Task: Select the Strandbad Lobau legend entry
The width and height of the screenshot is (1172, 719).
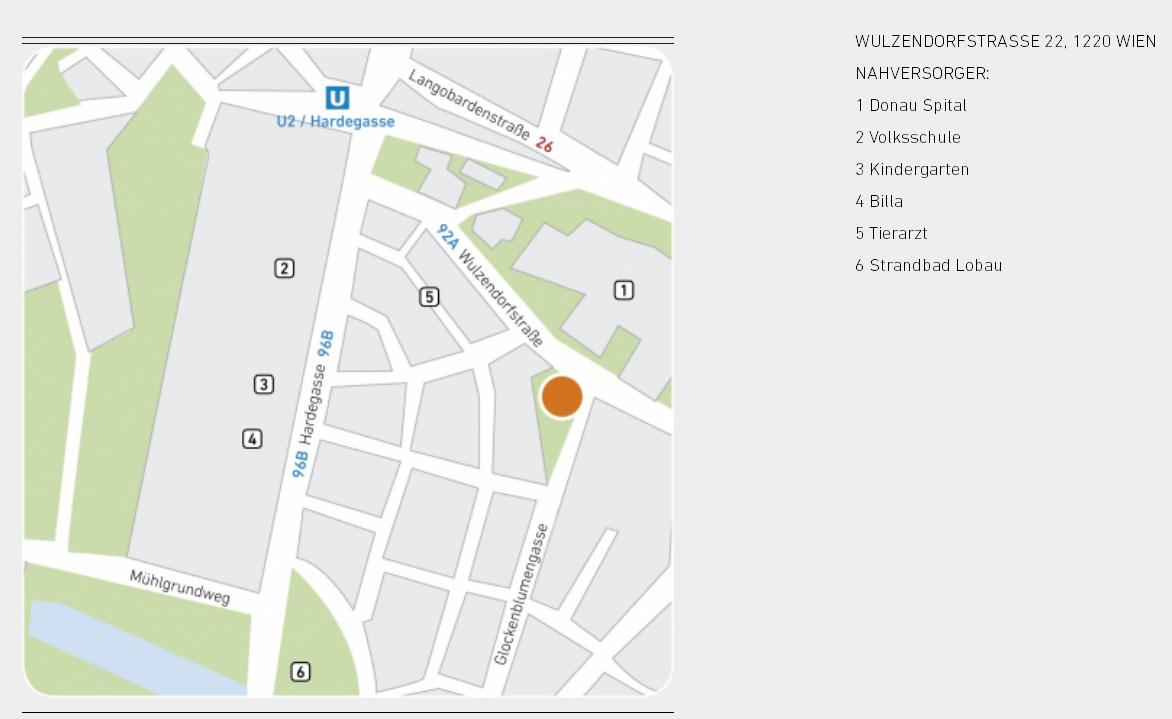Action: (928, 265)
